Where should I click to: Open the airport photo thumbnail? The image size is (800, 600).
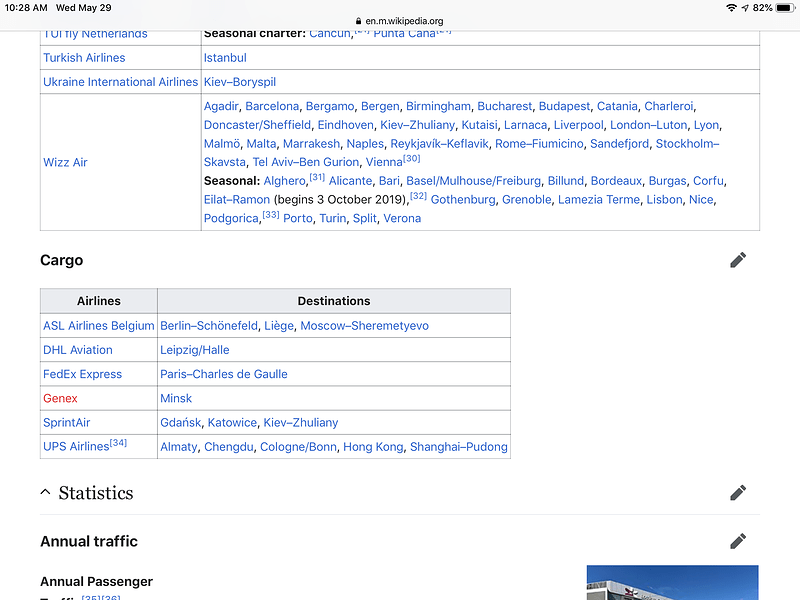672,583
